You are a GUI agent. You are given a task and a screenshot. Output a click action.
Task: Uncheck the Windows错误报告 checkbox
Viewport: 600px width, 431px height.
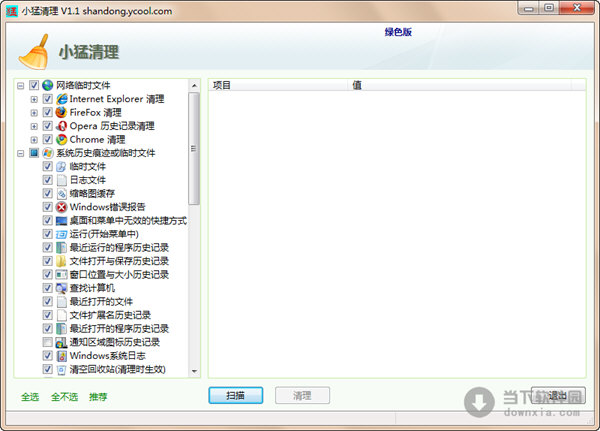tap(47, 207)
